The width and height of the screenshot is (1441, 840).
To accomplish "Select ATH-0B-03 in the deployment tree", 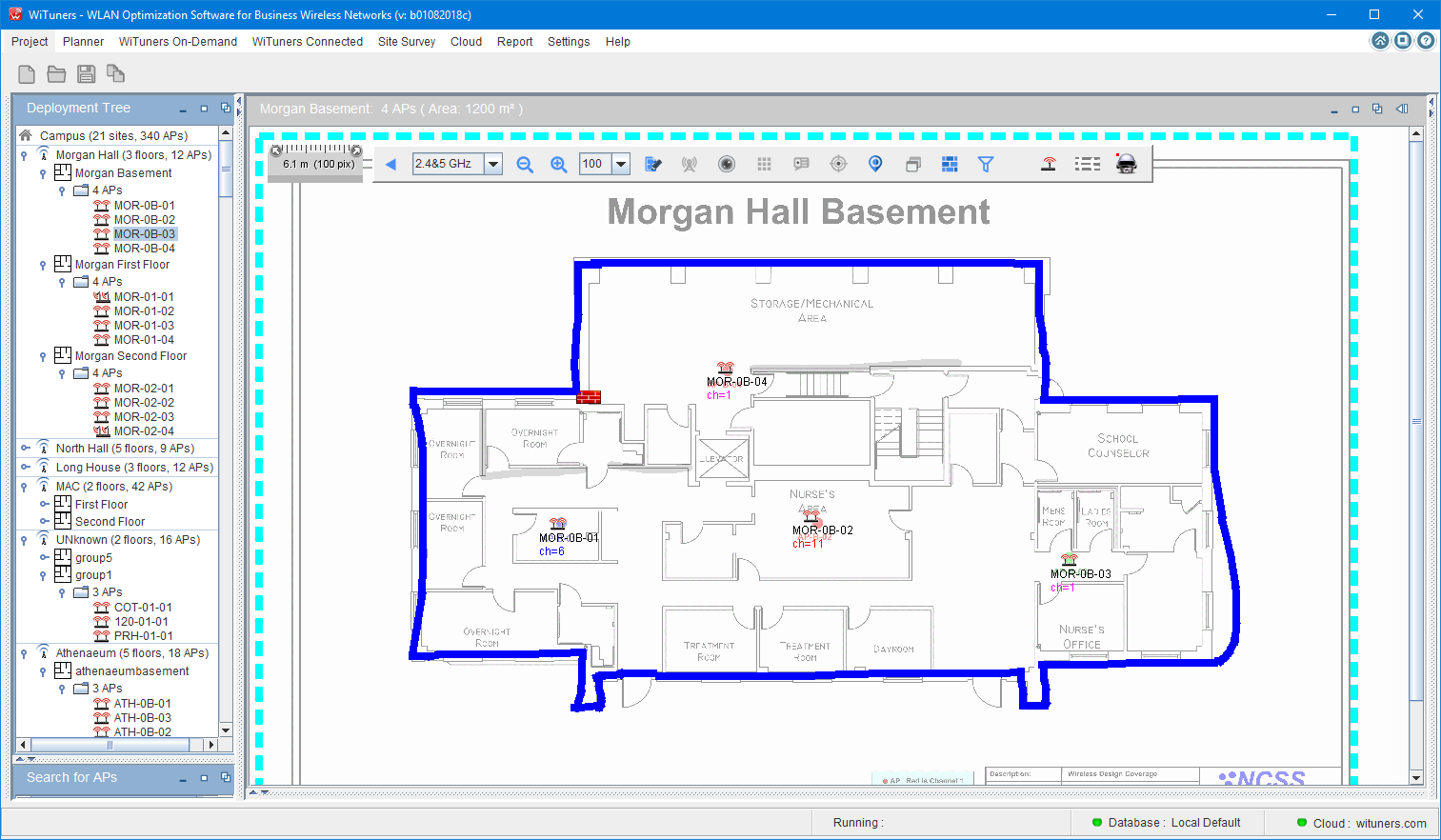I will coord(143,717).
